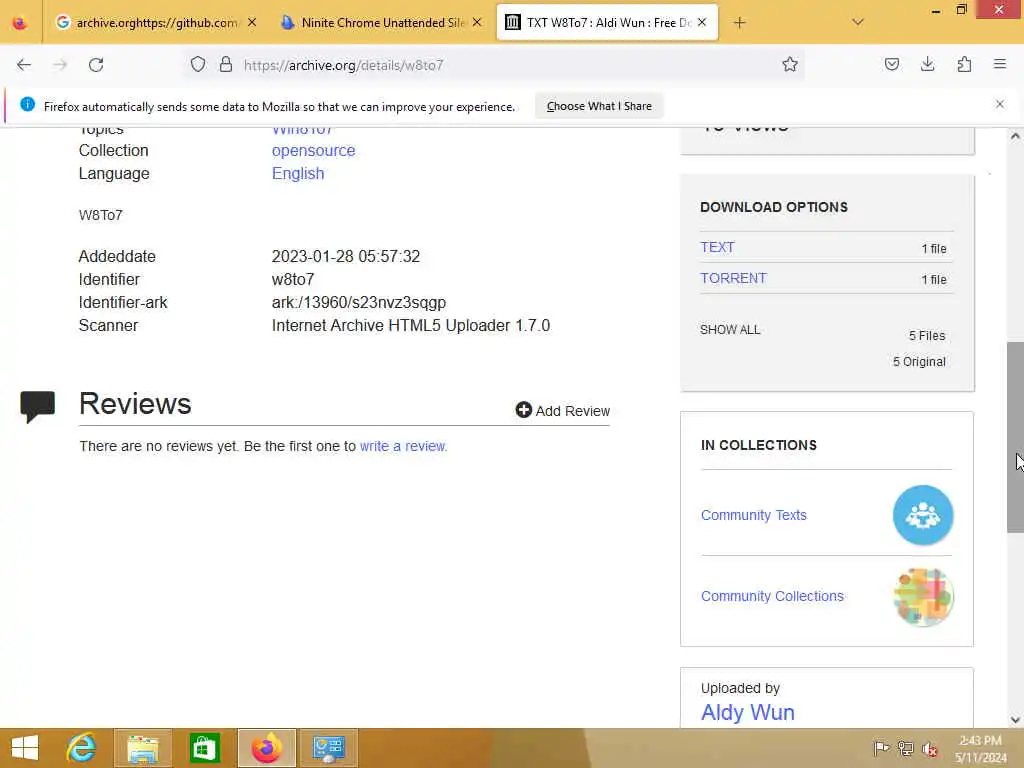Open the opensource collection link
Image resolution: width=1024 pixels, height=768 pixels.
(x=313, y=150)
